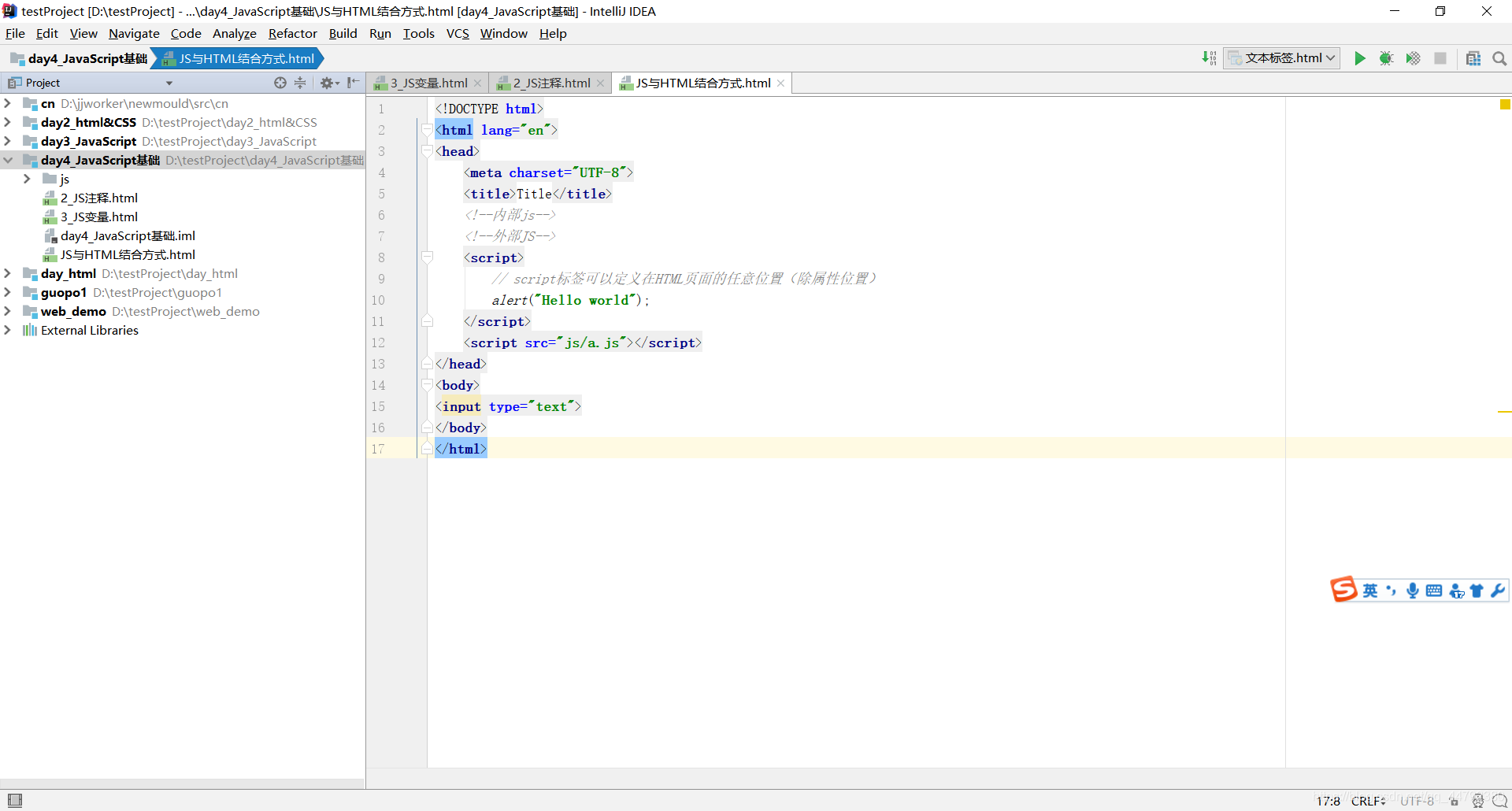Close the JS与HTML结合方式.html tab
The width and height of the screenshot is (1512, 811).
780,83
